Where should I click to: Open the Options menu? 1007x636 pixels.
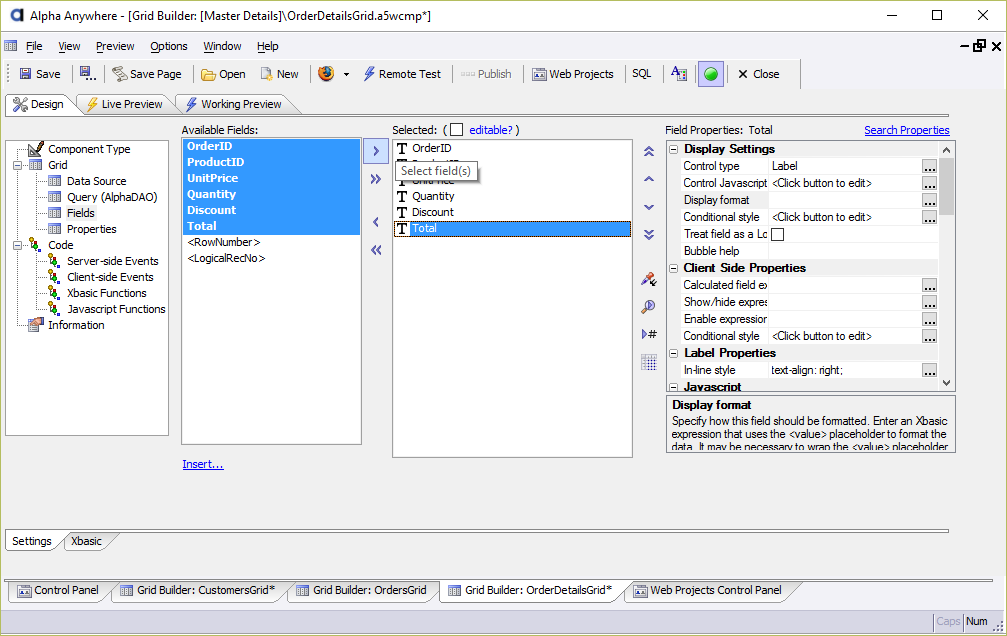(x=169, y=46)
